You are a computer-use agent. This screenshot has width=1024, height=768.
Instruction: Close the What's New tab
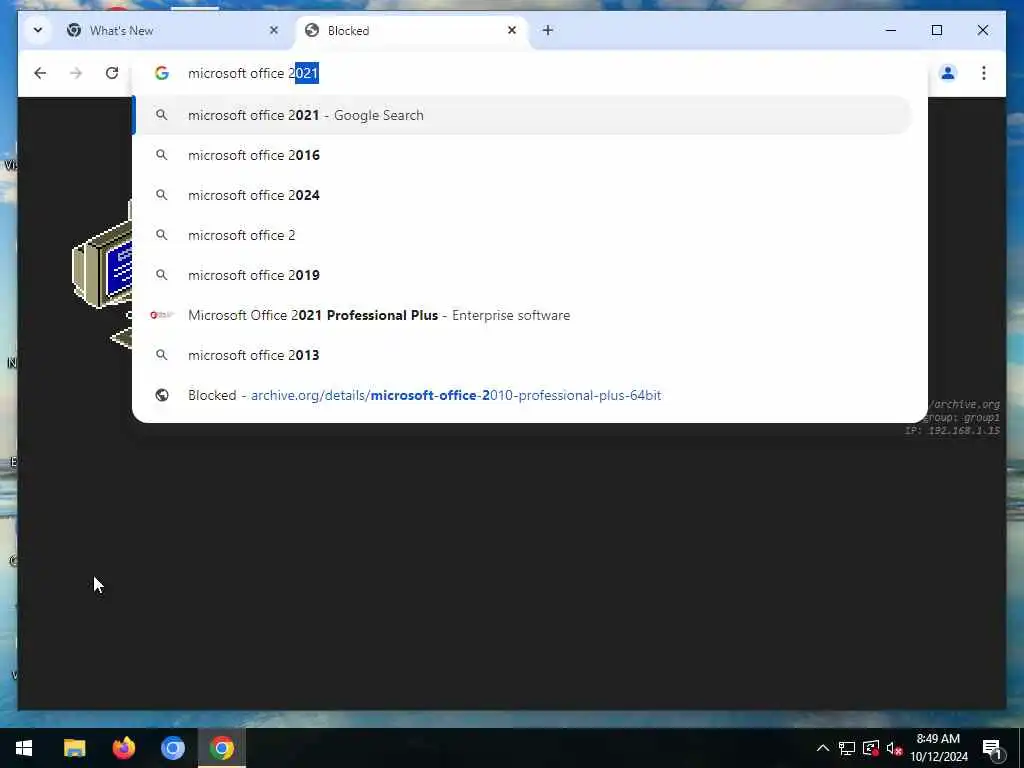tap(274, 30)
